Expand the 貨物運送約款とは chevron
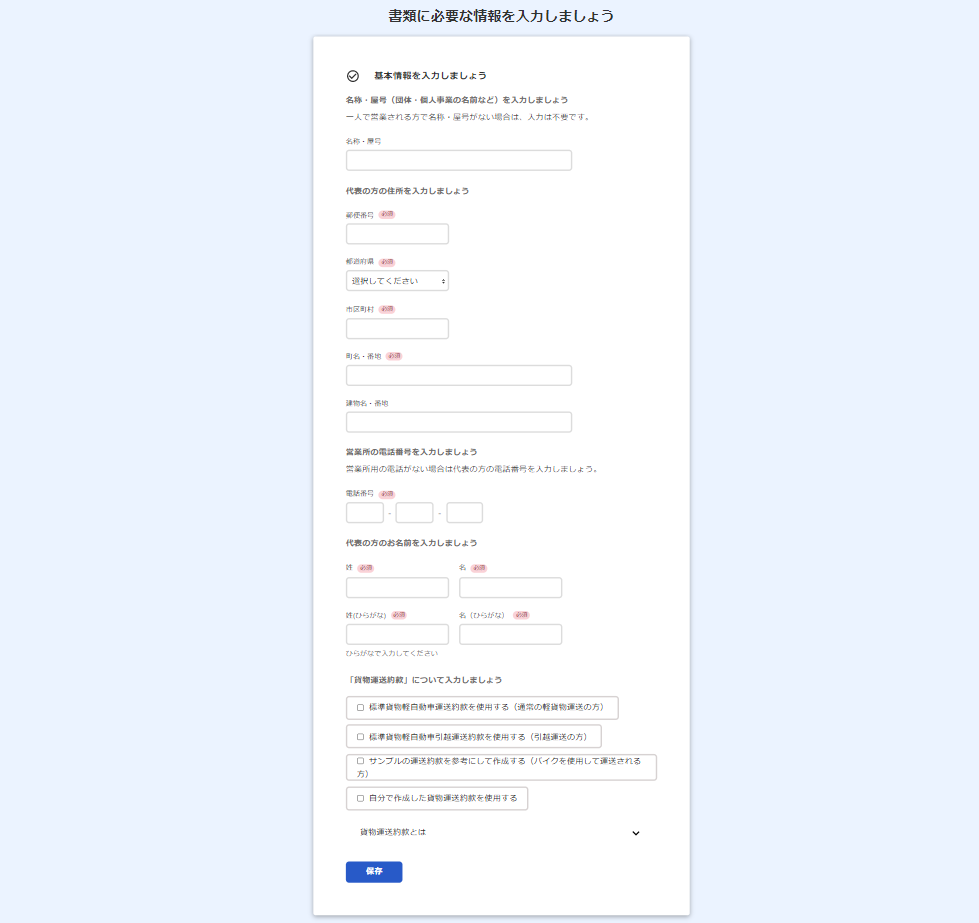The width and height of the screenshot is (979, 923). (636, 833)
